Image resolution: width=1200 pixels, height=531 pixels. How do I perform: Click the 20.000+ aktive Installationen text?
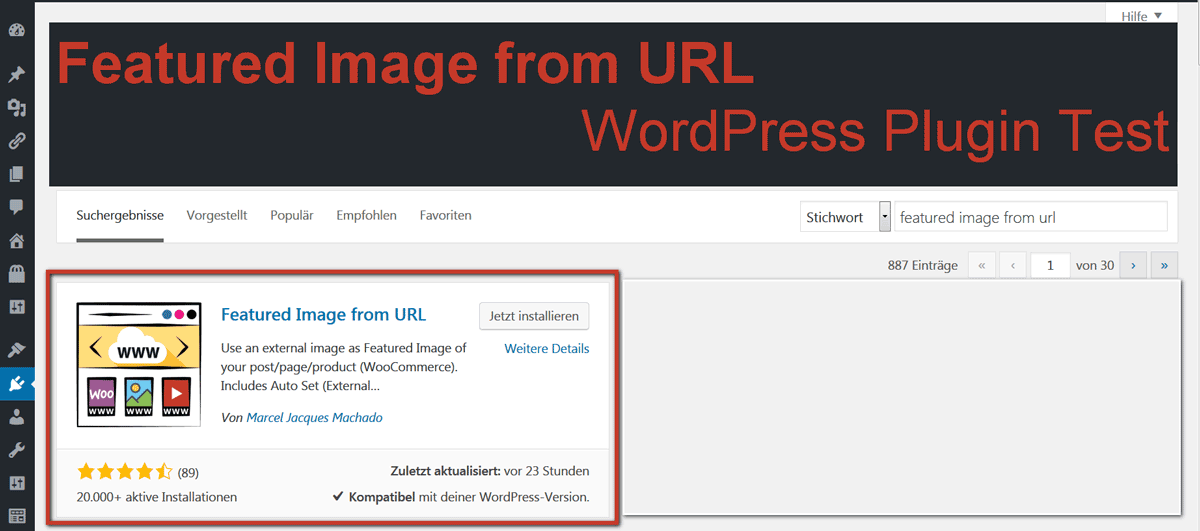point(157,496)
